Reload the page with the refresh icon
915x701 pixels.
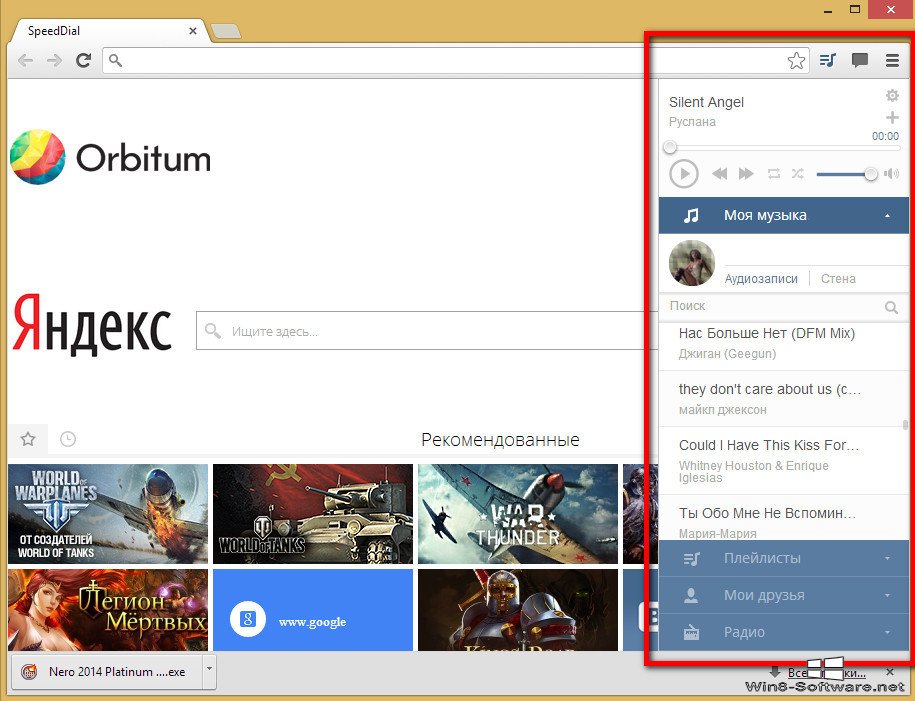(83, 60)
